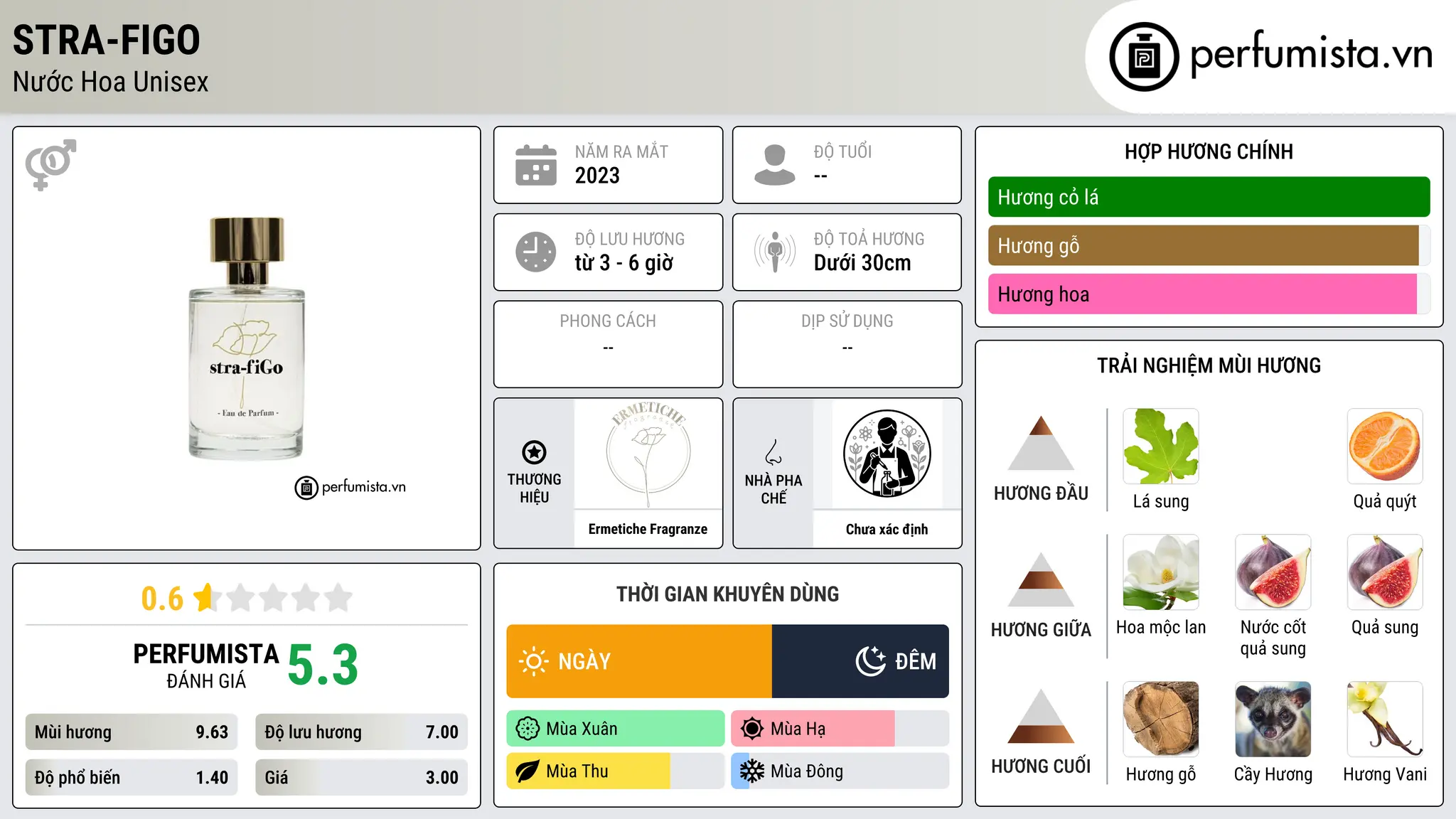Click the Nước Hoa Unisex subtitle

pyautogui.click(x=110, y=82)
